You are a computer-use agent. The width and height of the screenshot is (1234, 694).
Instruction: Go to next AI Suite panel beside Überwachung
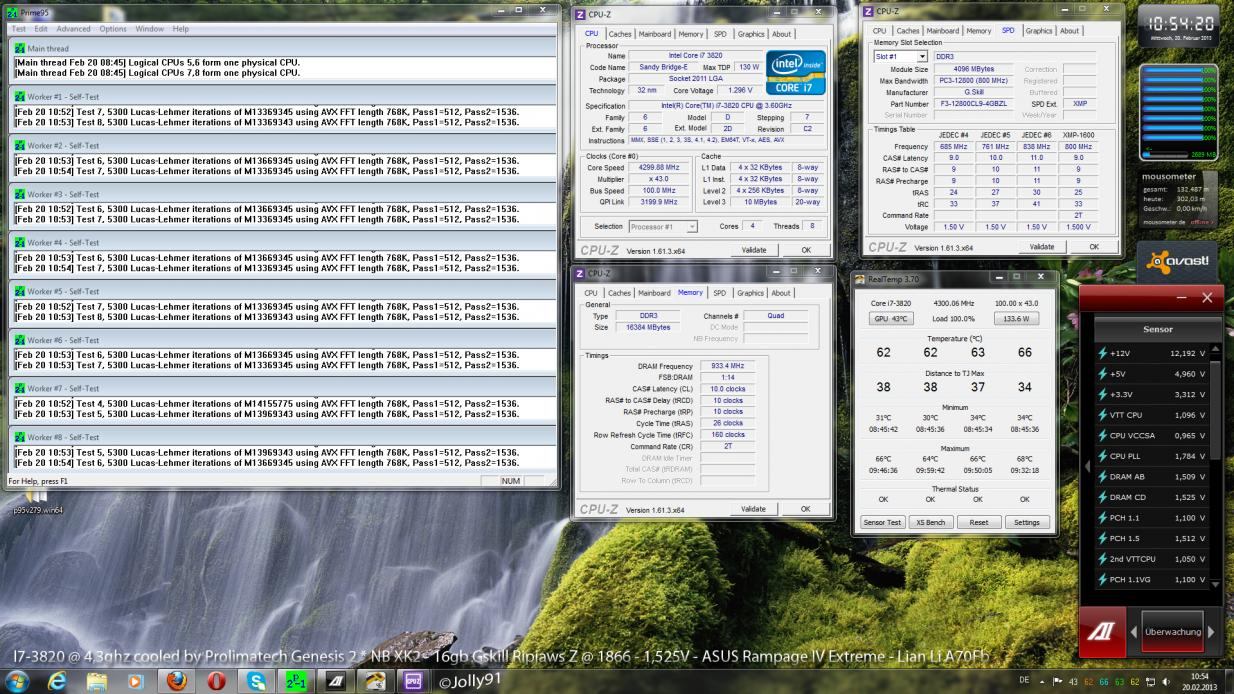[1212, 631]
